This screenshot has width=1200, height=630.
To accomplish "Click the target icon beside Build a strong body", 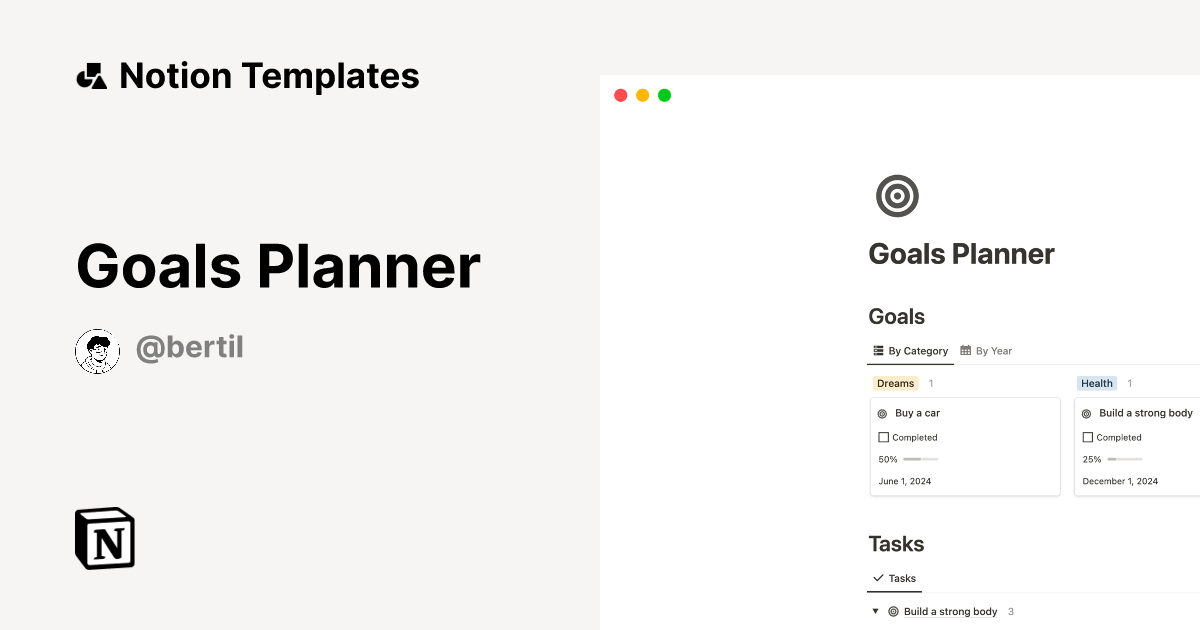I will click(1087, 413).
